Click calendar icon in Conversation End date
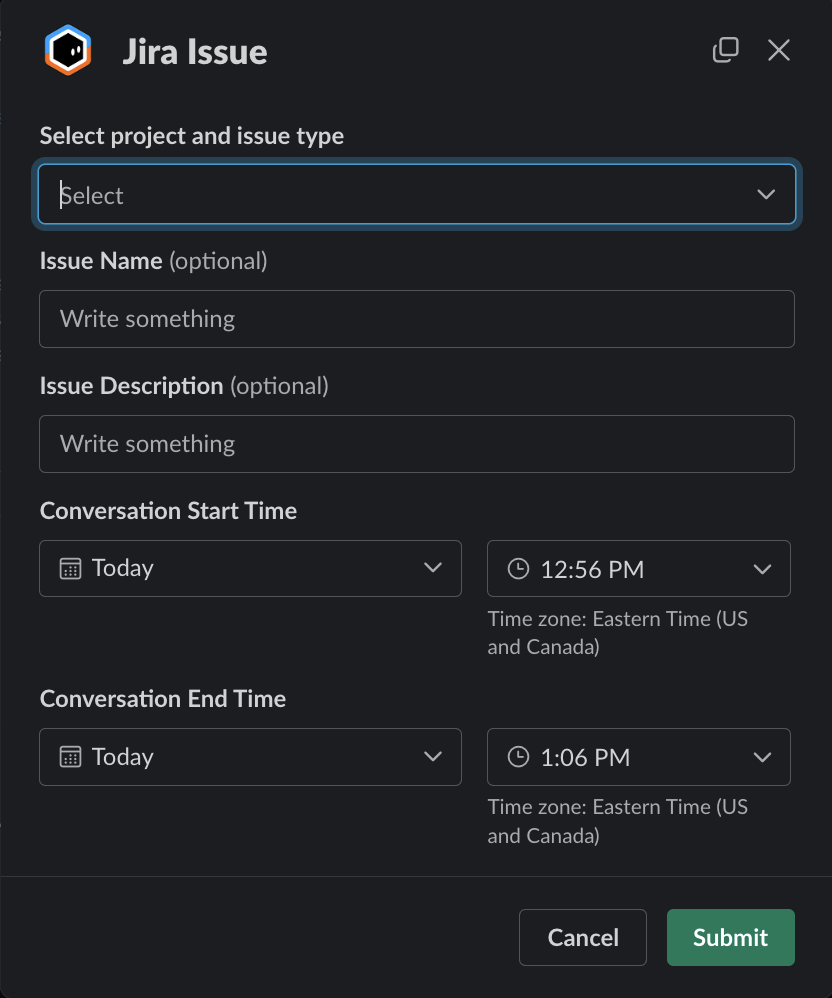The image size is (832, 998). tap(70, 757)
